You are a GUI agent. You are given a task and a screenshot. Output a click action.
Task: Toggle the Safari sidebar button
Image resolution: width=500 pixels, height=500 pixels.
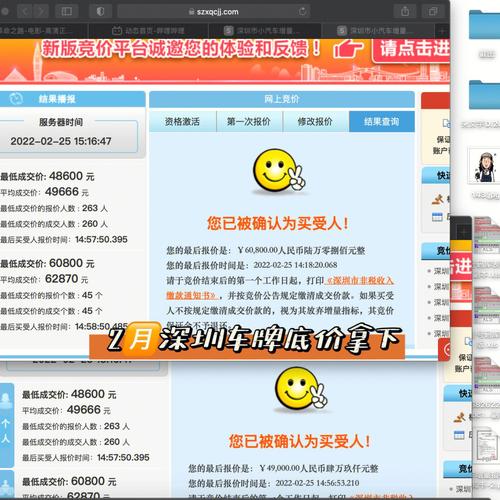point(67,12)
